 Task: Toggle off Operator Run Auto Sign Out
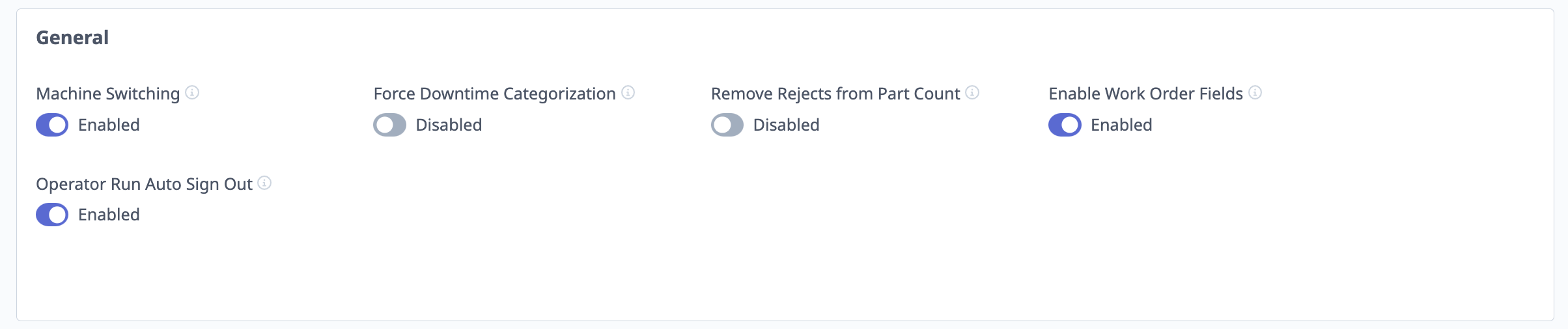coord(52,215)
